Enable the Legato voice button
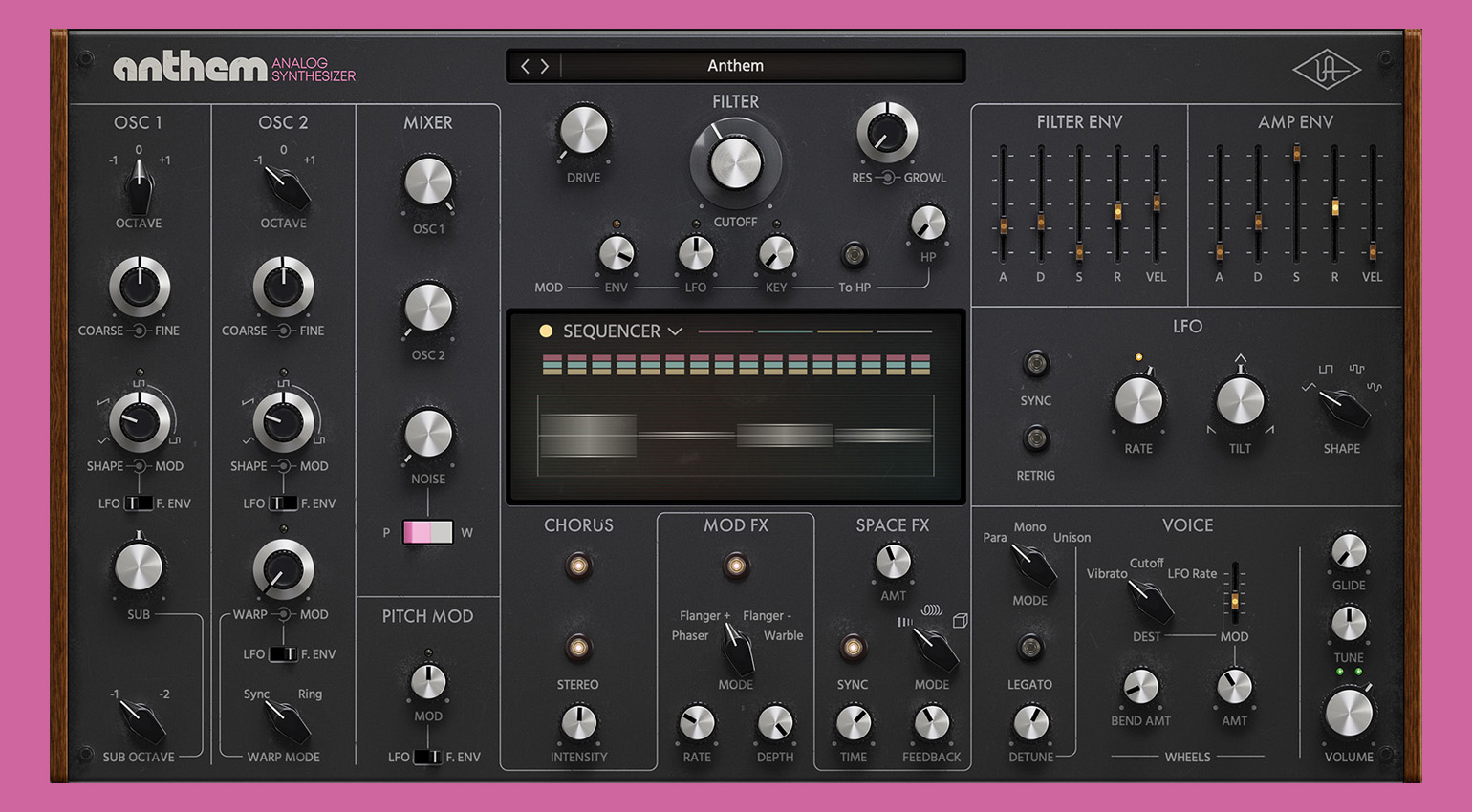Screen dimensions: 1472x812 (1029, 648)
